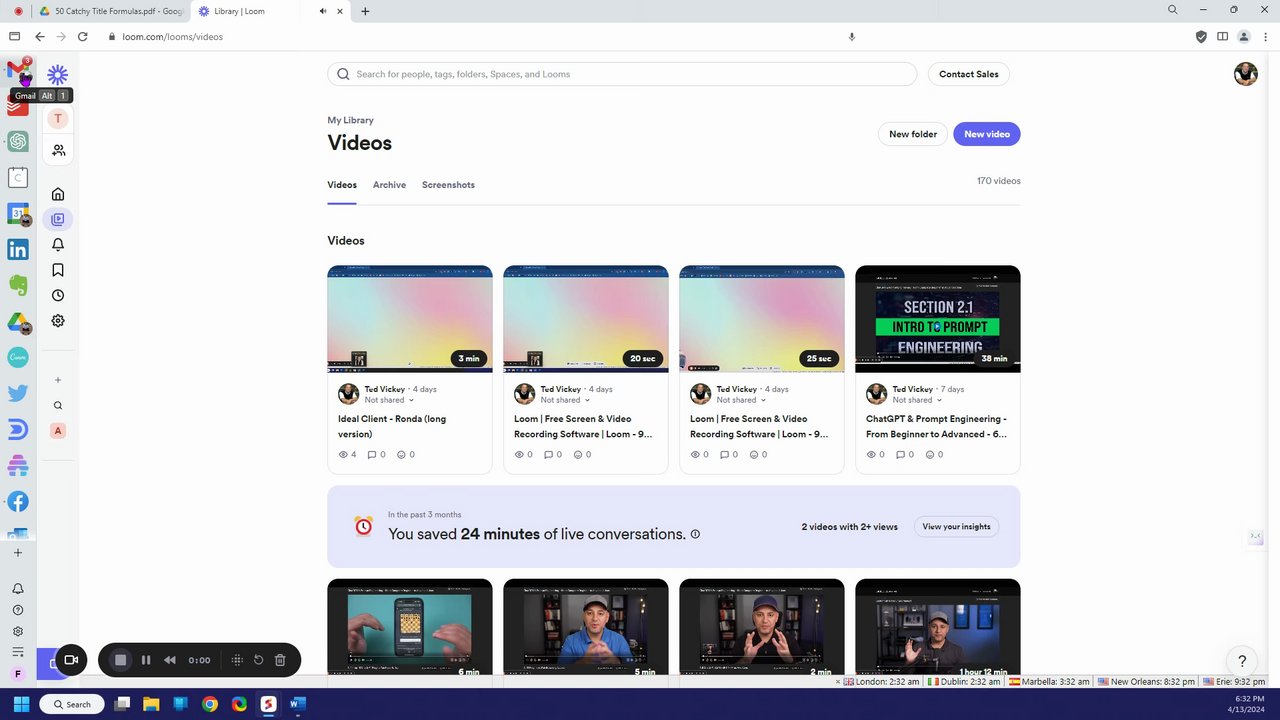Expand Not shared on Ideal Client card

pyautogui.click(x=389, y=400)
